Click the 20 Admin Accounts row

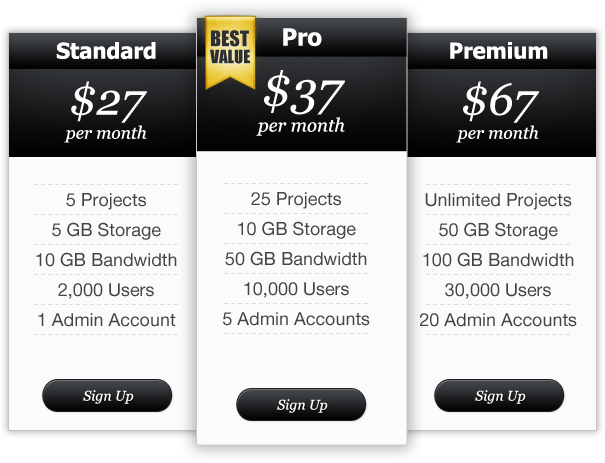click(498, 320)
